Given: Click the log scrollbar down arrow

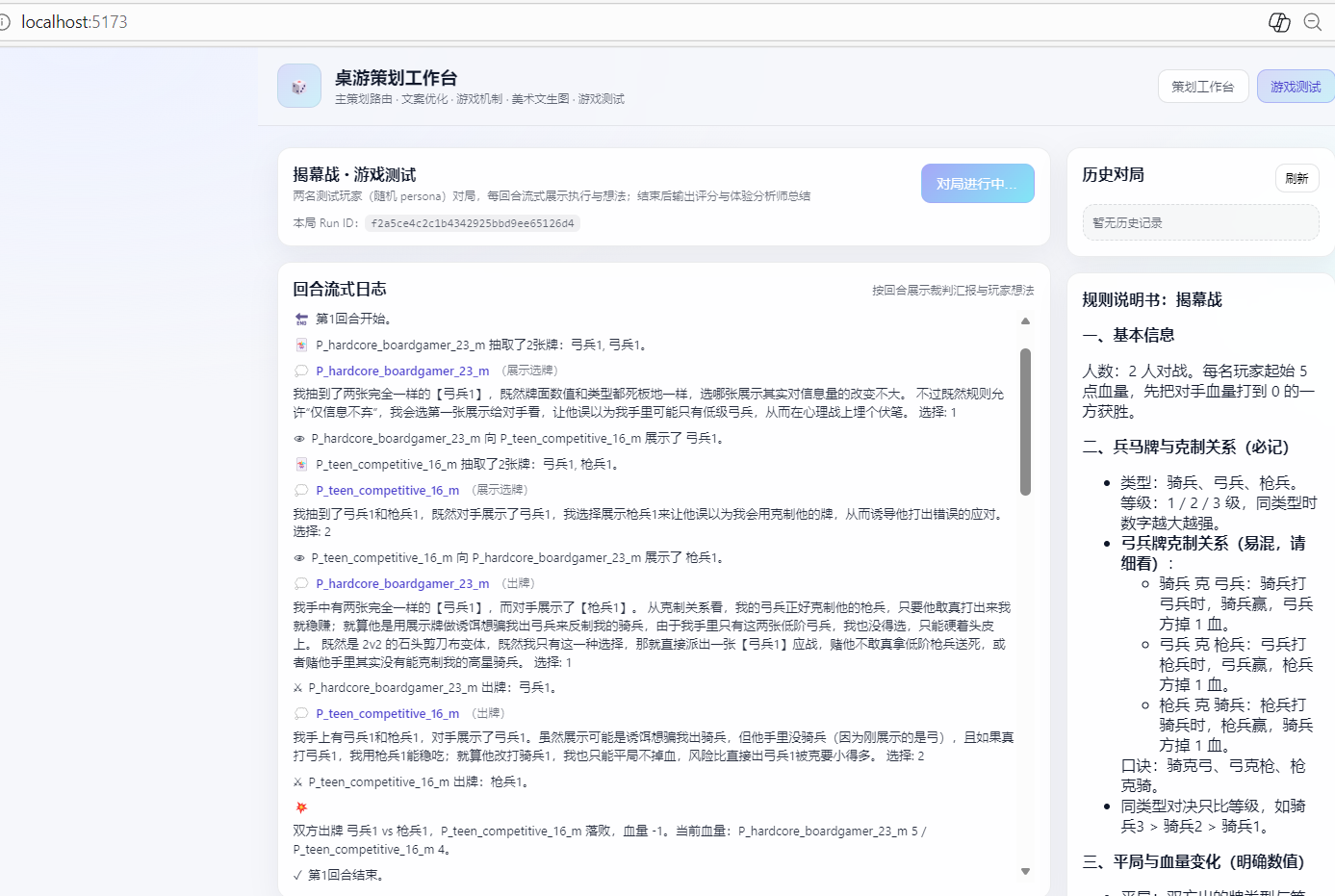Looking at the screenshot, I should [1025, 871].
